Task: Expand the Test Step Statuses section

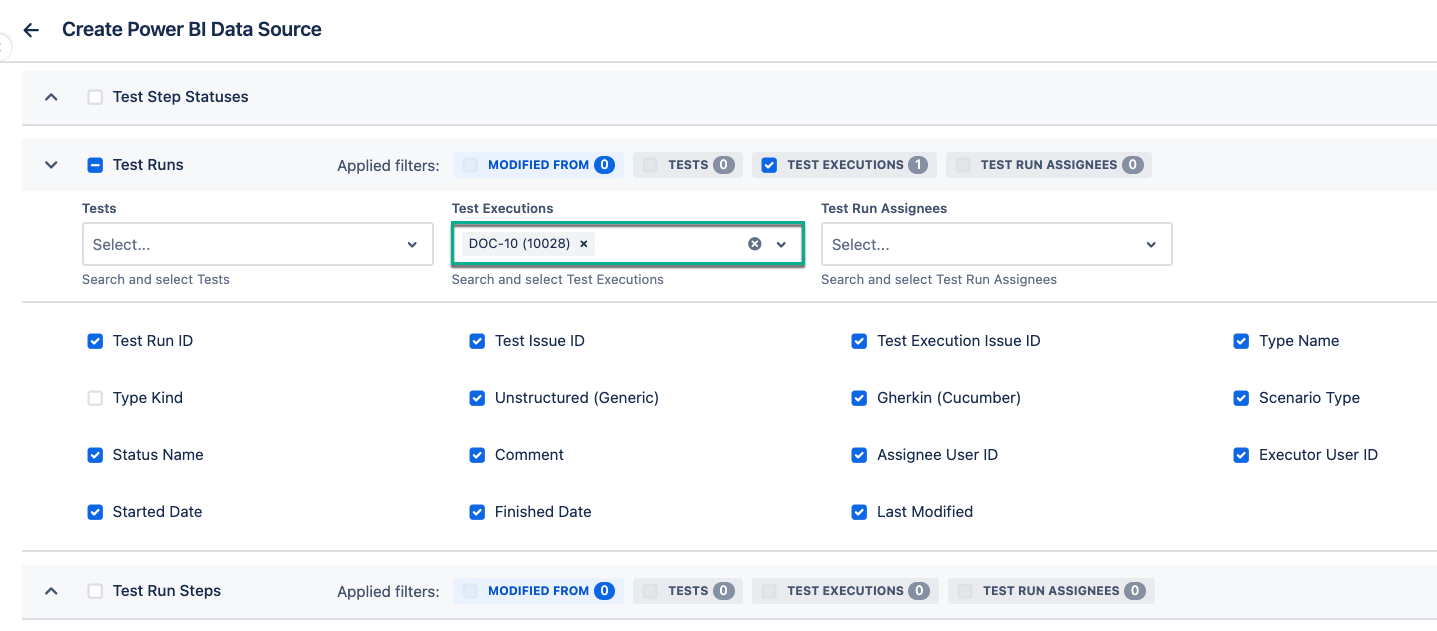Action: 51,97
